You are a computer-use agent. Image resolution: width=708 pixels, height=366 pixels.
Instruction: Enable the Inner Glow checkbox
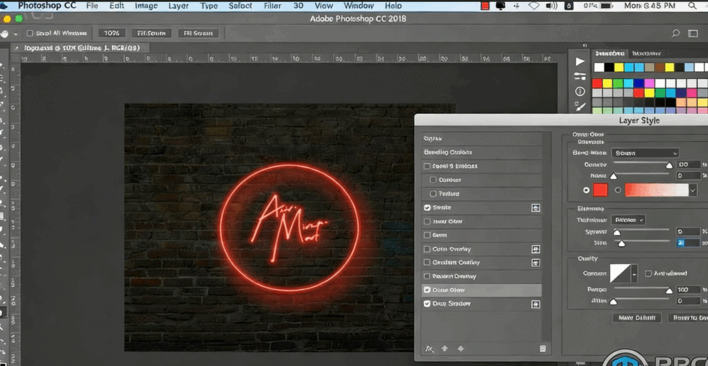[x=427, y=222]
